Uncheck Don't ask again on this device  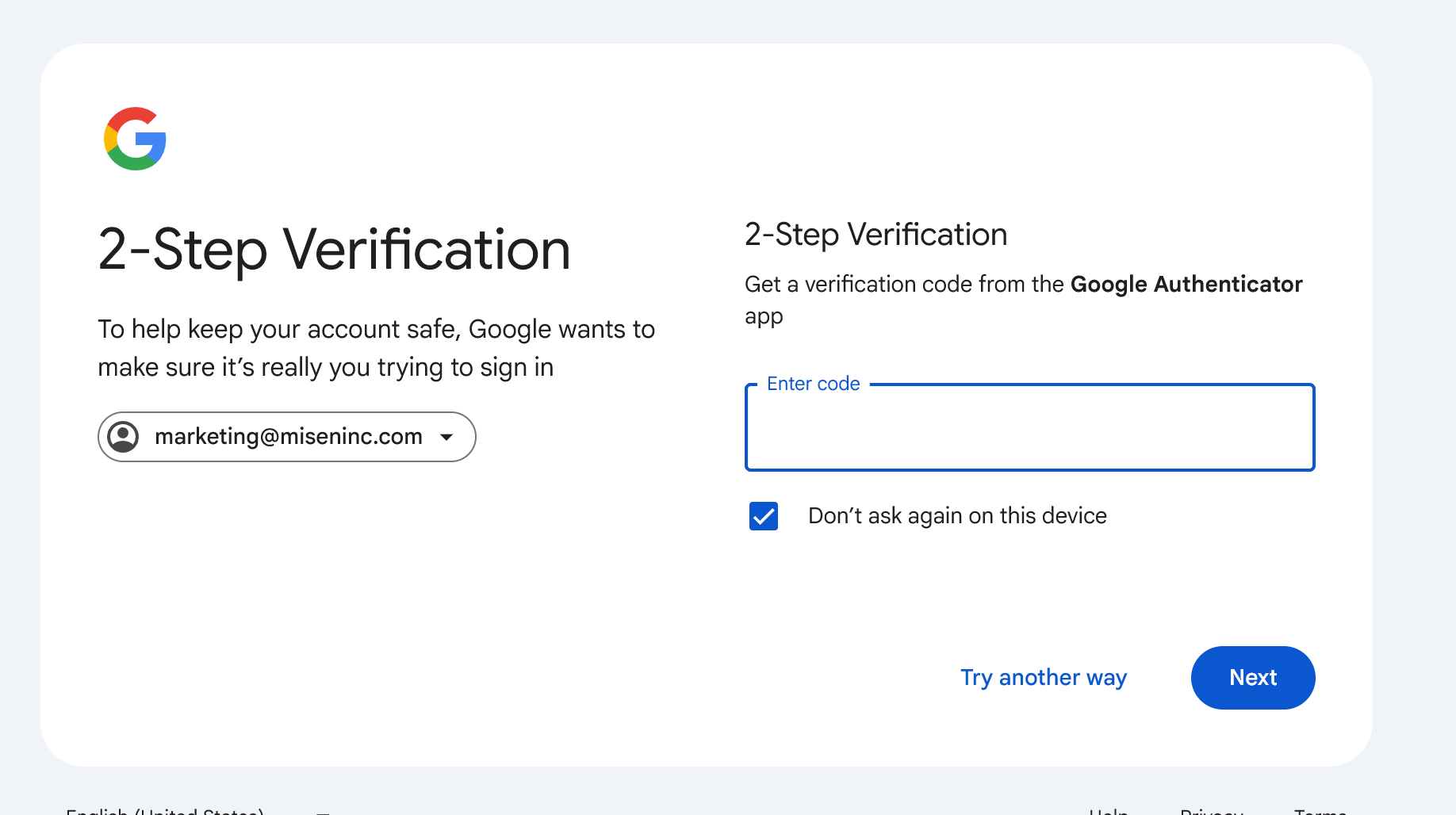click(764, 516)
